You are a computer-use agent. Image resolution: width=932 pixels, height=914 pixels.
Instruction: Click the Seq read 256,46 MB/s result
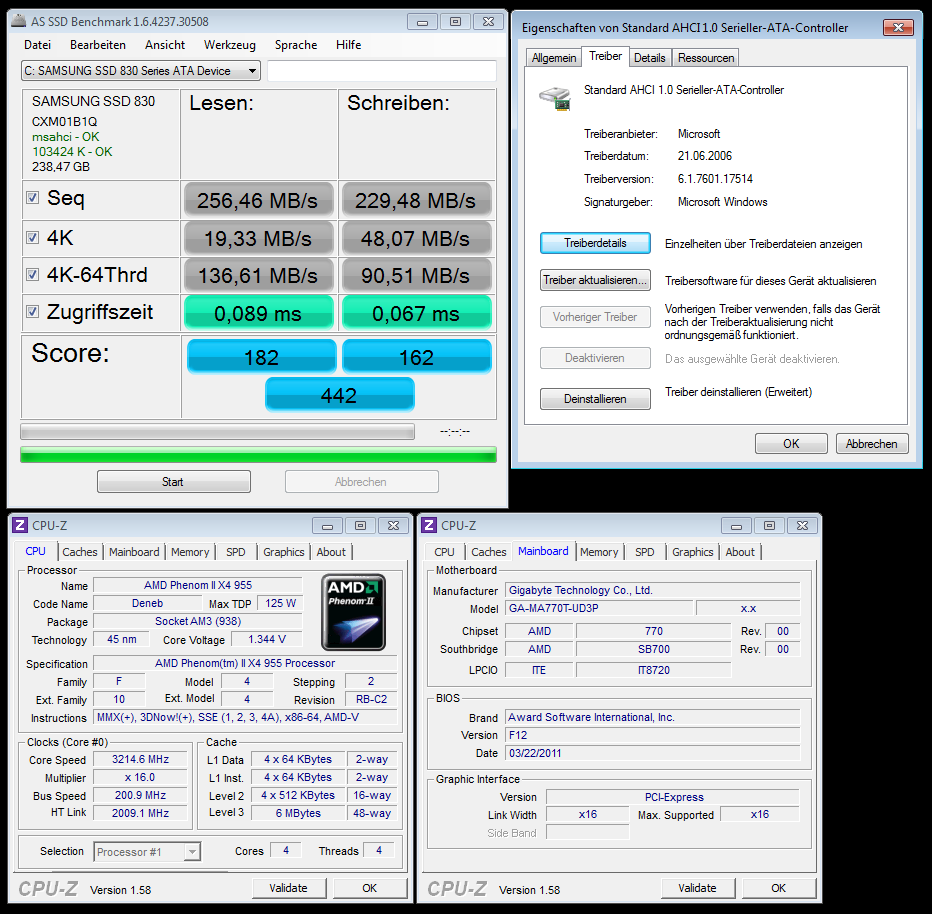point(259,200)
